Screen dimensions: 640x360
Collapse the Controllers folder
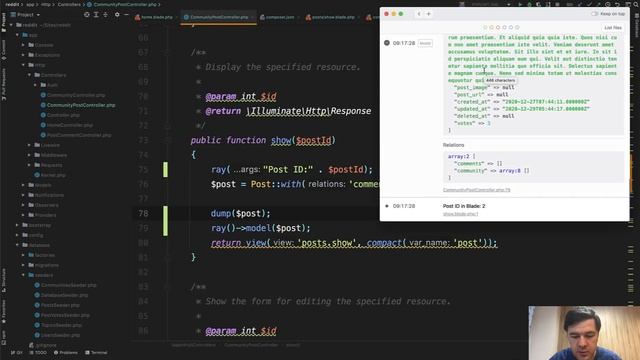tap(29, 75)
